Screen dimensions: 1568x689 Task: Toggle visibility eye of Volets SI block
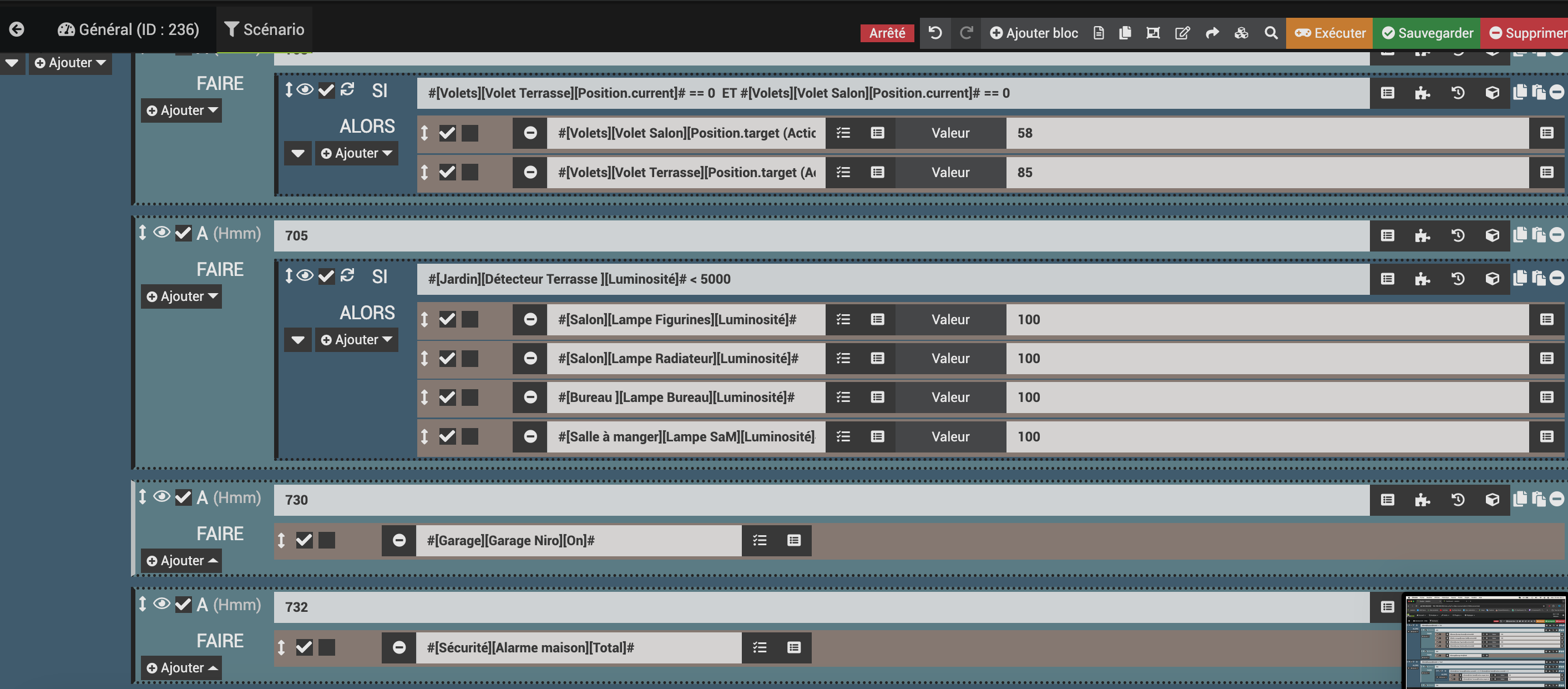point(305,90)
